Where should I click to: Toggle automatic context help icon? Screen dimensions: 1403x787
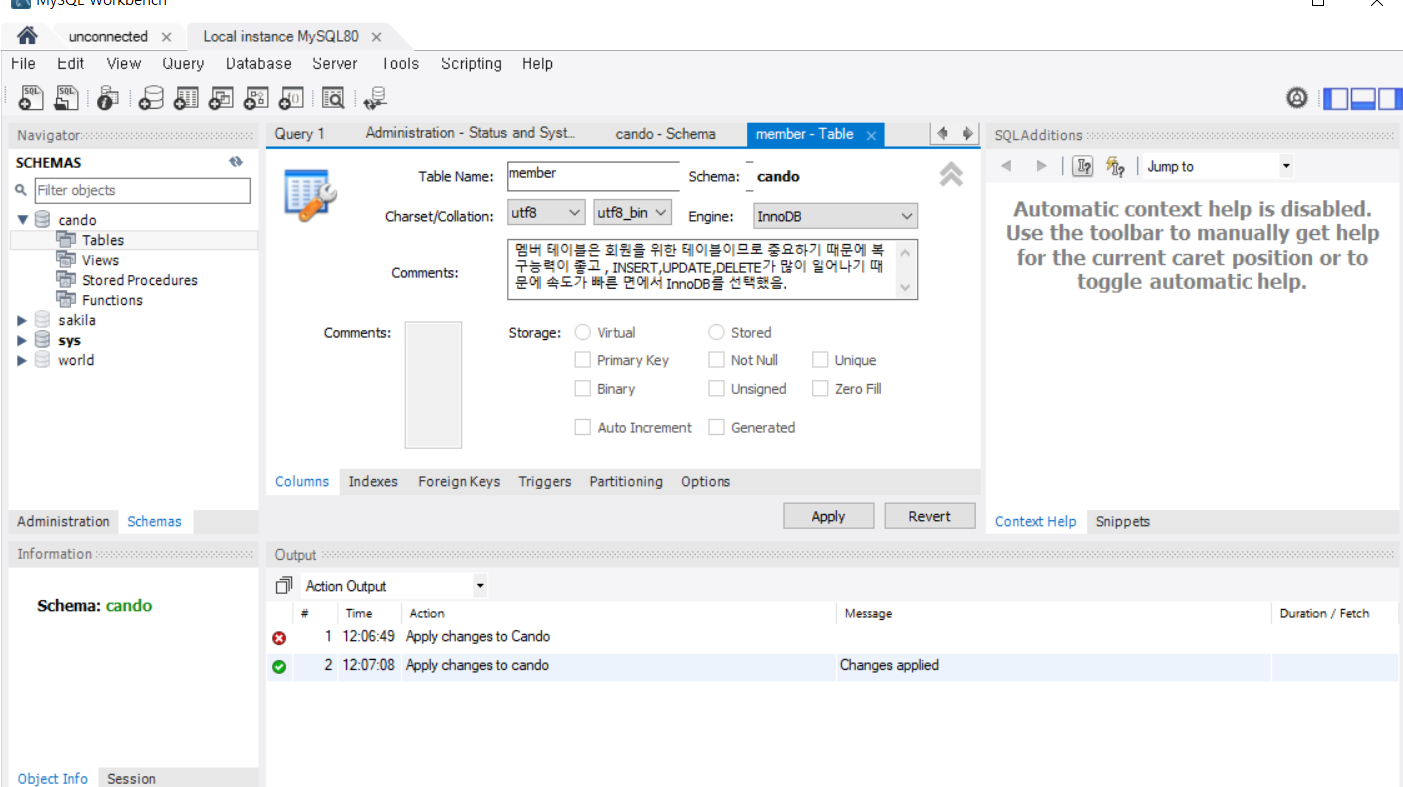pyautogui.click(x=1115, y=167)
